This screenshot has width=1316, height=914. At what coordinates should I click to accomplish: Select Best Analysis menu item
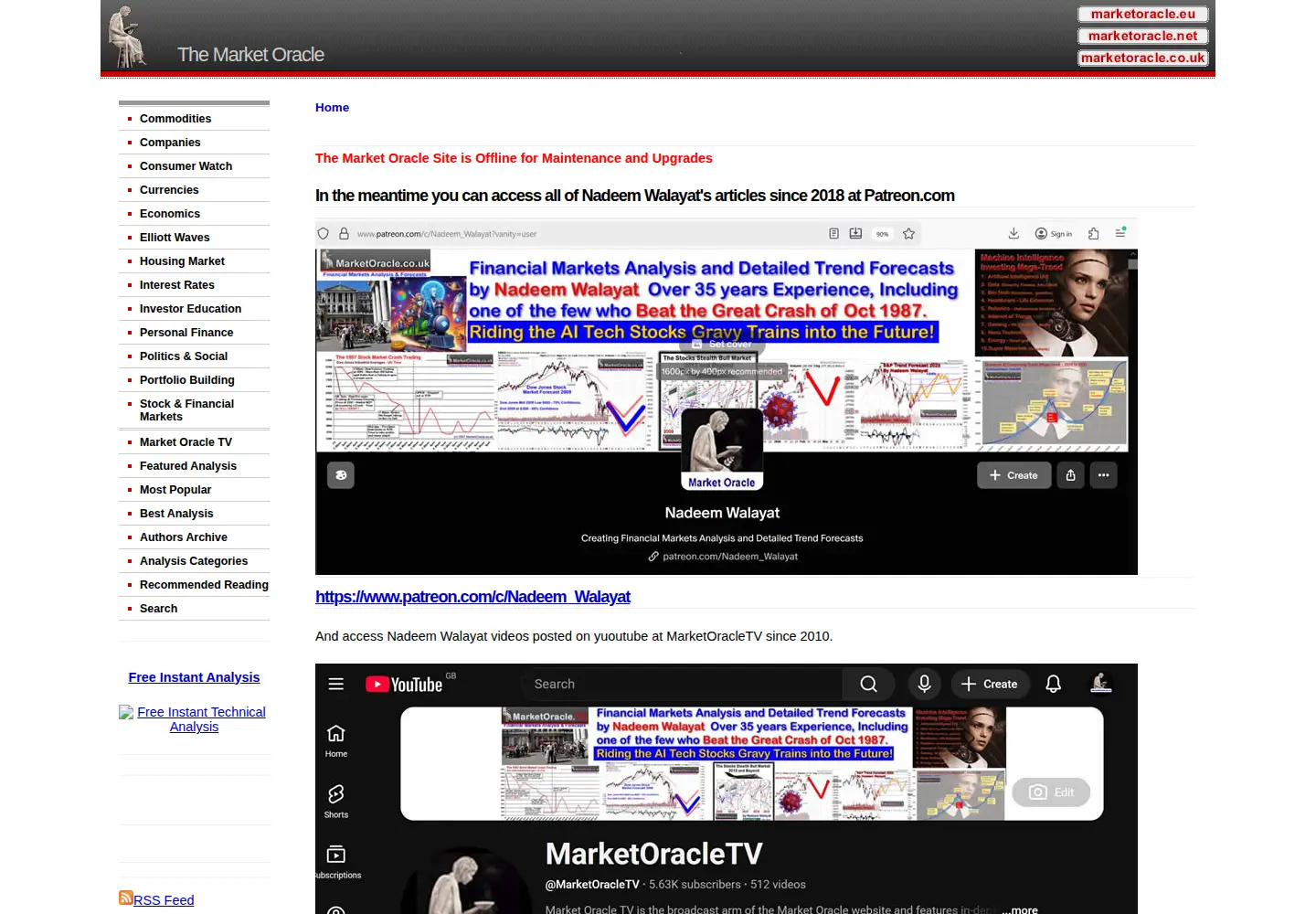click(176, 514)
